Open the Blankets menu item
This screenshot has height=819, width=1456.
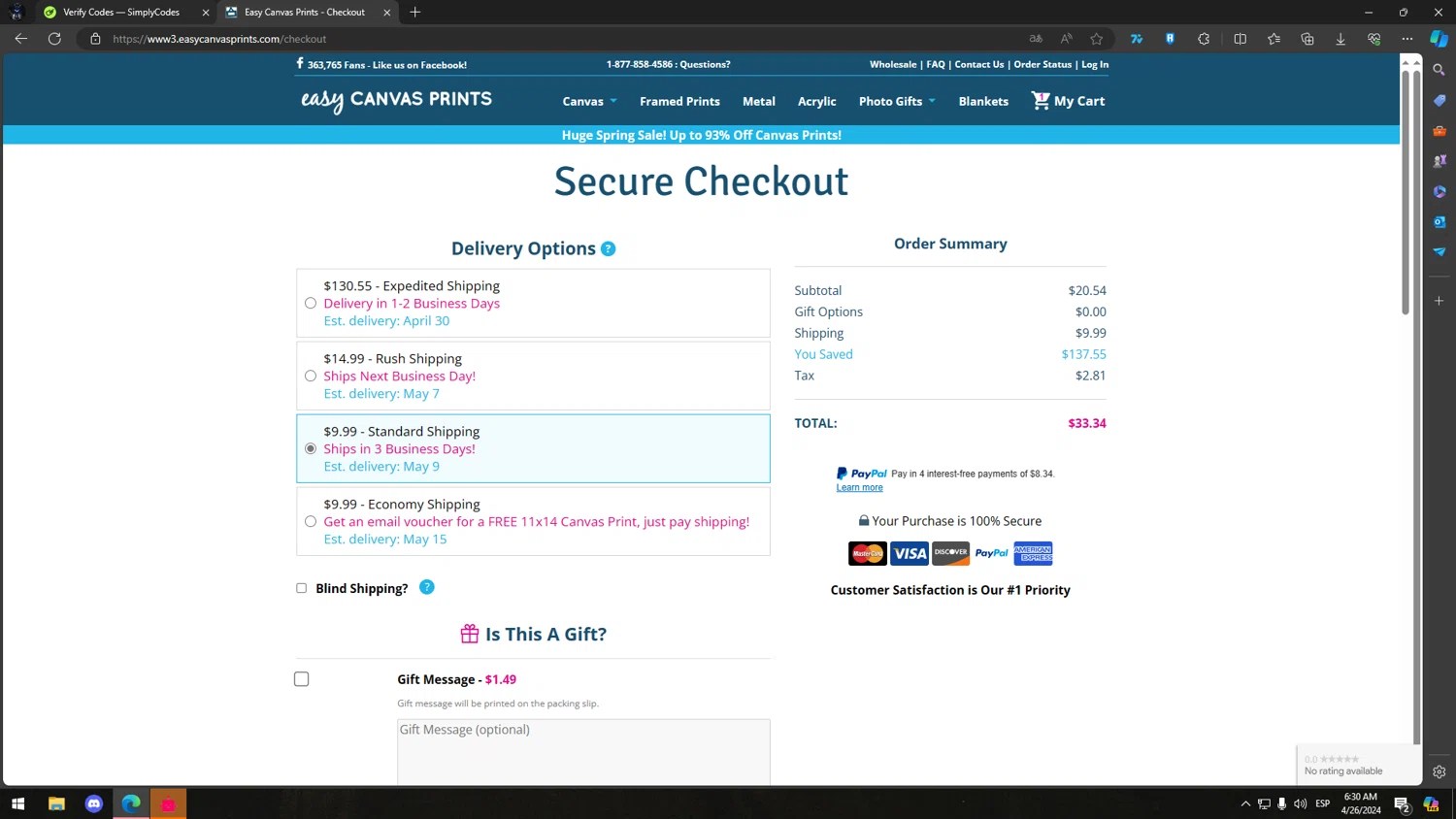983,101
